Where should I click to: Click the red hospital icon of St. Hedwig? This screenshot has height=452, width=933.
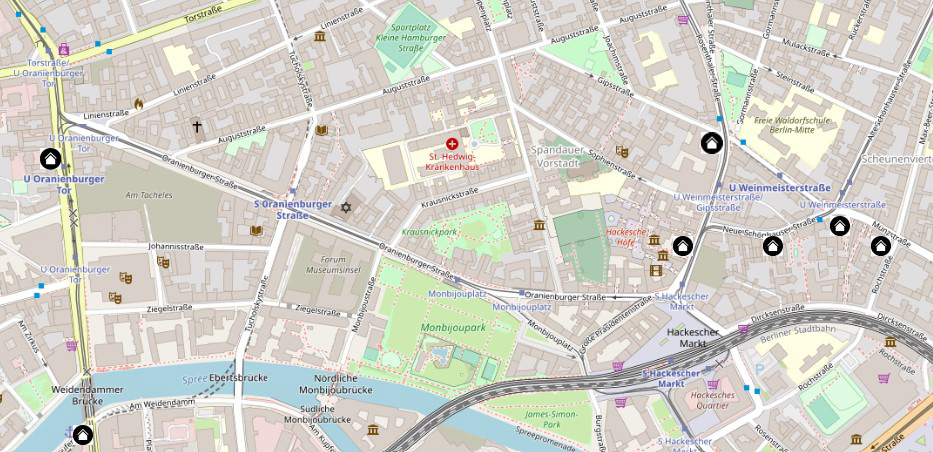point(452,144)
